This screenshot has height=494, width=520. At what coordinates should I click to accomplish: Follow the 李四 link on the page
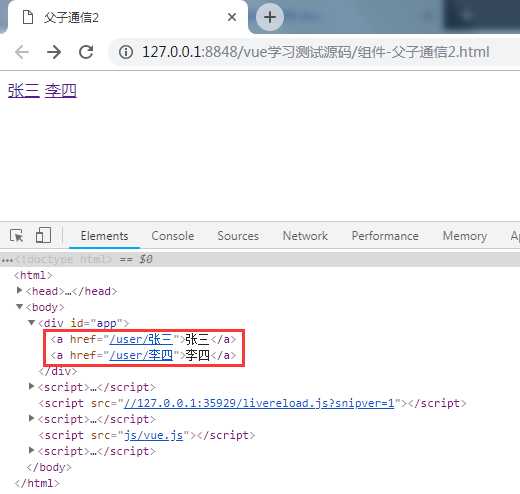click(60, 91)
